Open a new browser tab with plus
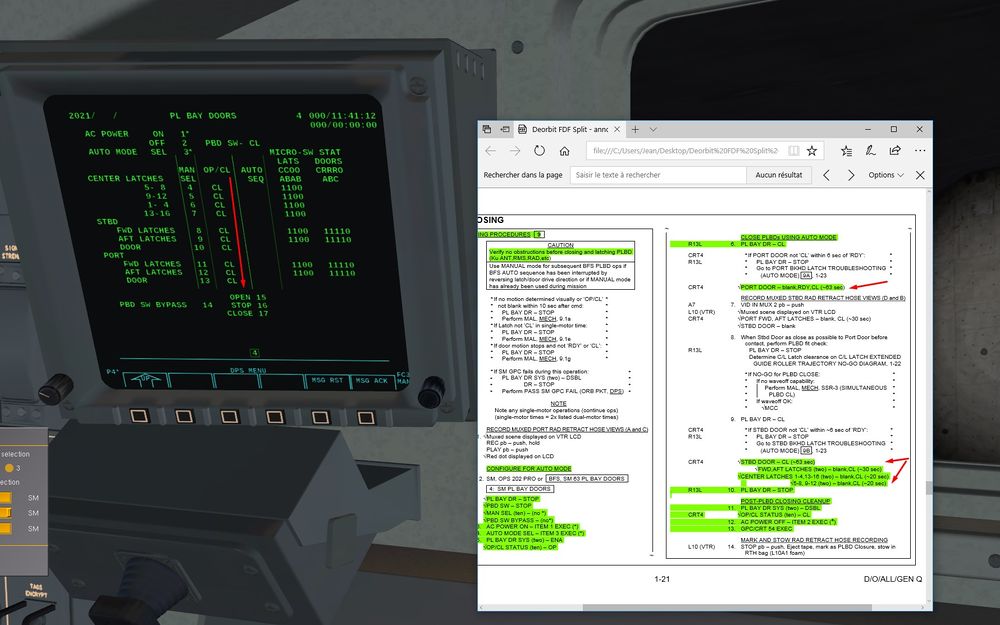The image size is (1000, 625). tap(635, 129)
